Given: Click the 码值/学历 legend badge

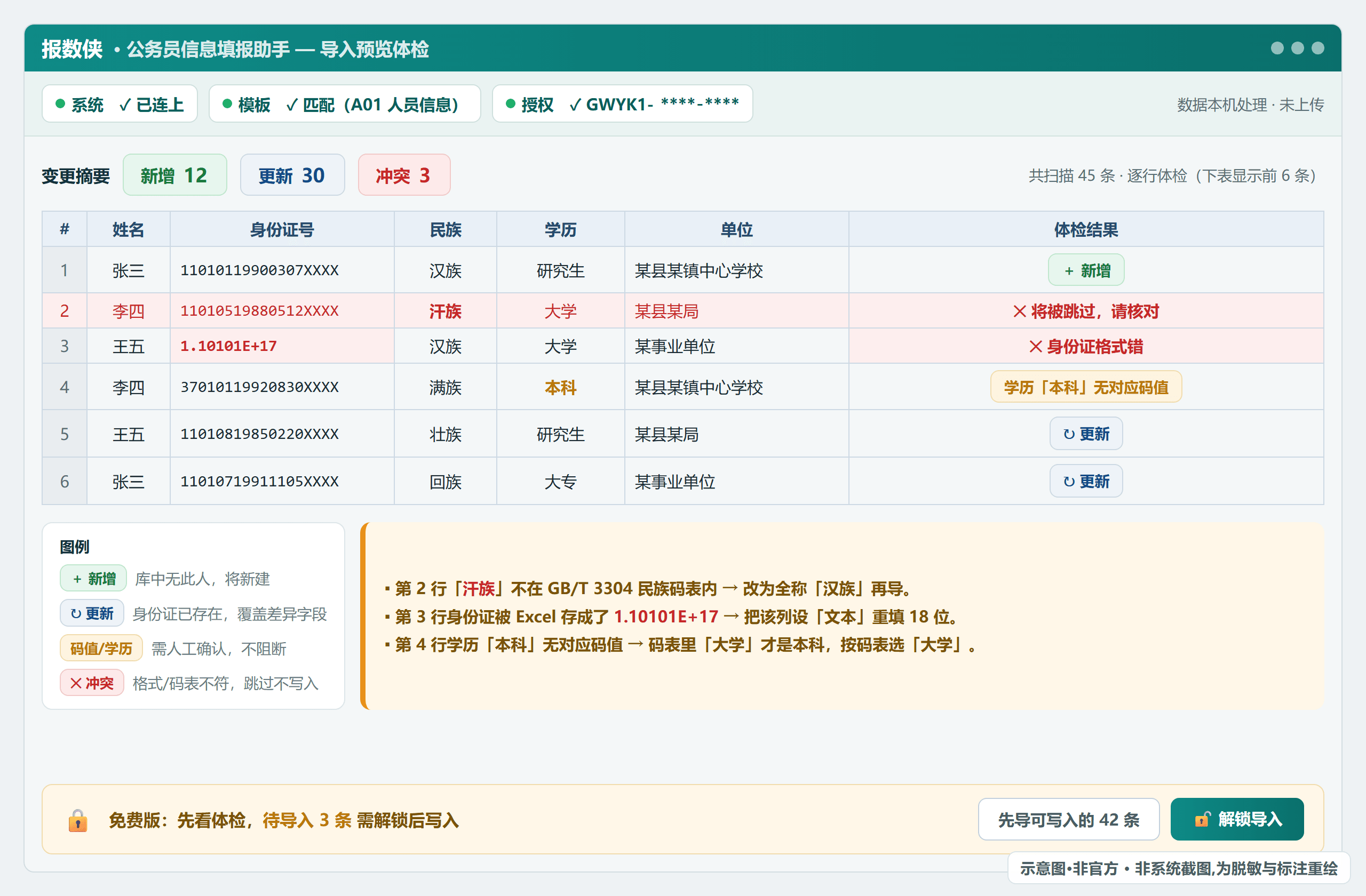Looking at the screenshot, I should (x=101, y=648).
